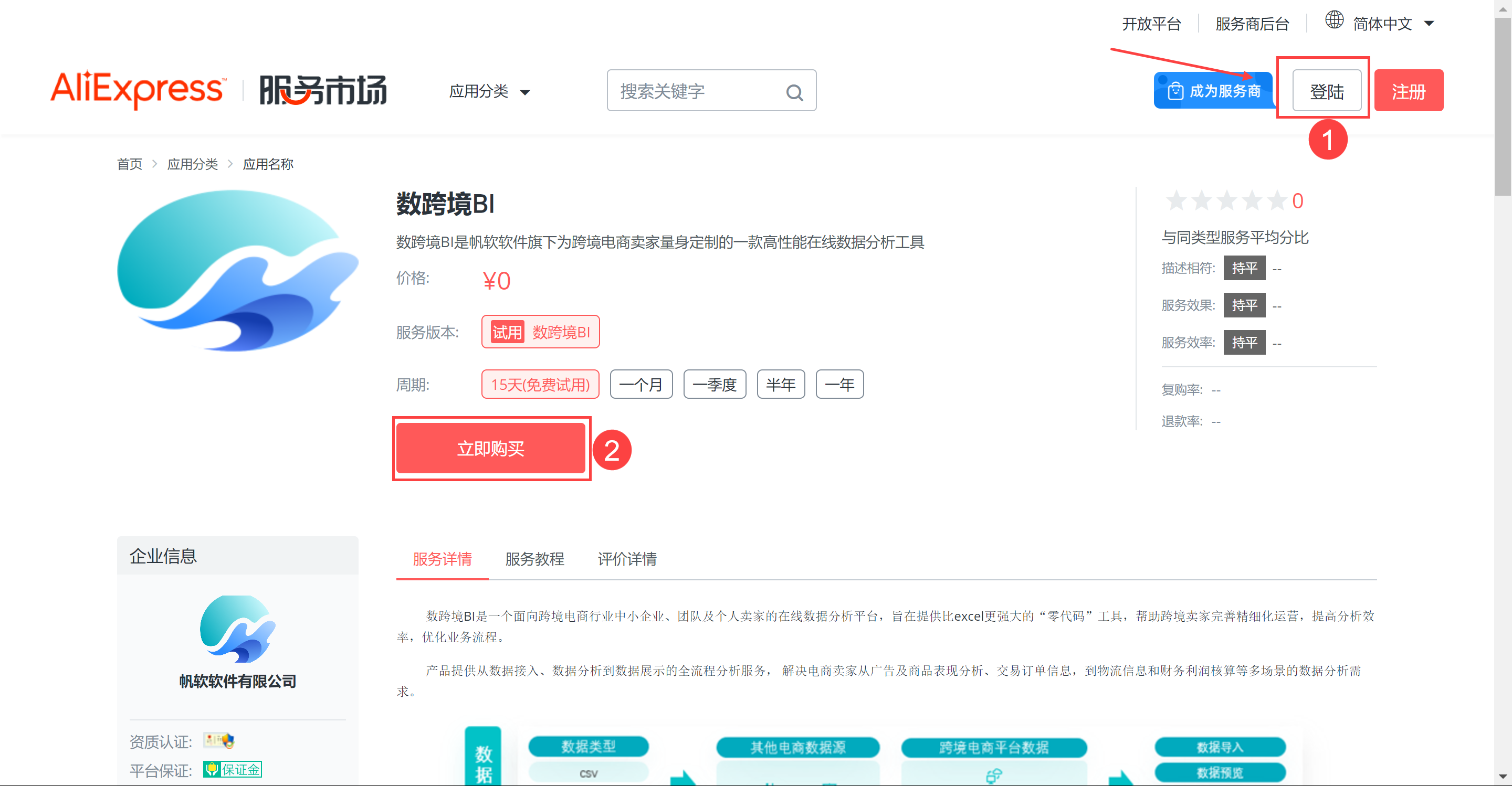Click the scrollbar down arrow
The image size is (1512, 786).
(x=1503, y=778)
